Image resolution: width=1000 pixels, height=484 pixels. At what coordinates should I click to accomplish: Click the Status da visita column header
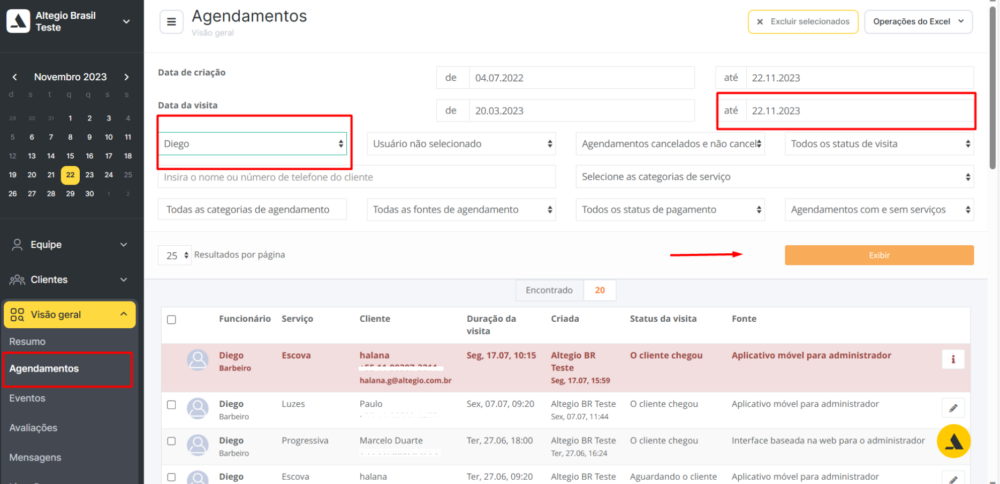663,319
